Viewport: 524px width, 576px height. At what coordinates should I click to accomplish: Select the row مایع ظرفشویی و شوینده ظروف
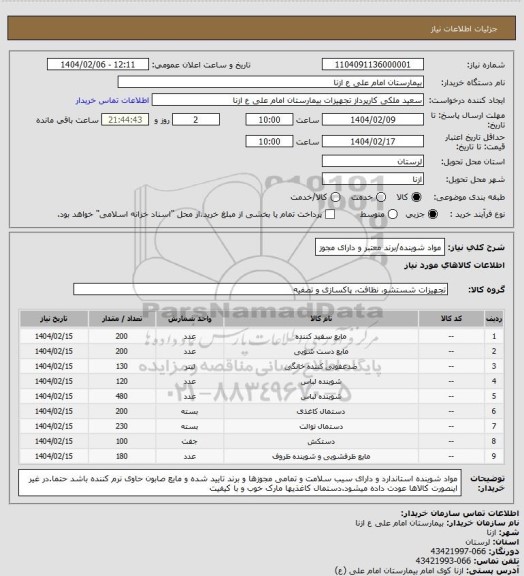262,456
